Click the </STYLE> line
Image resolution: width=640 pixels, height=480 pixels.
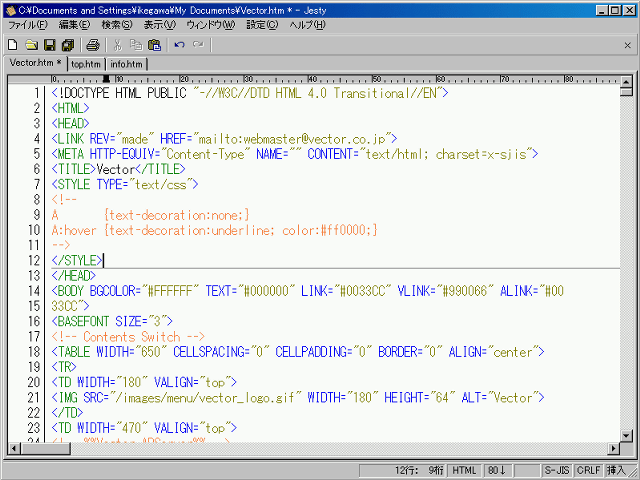(77, 260)
